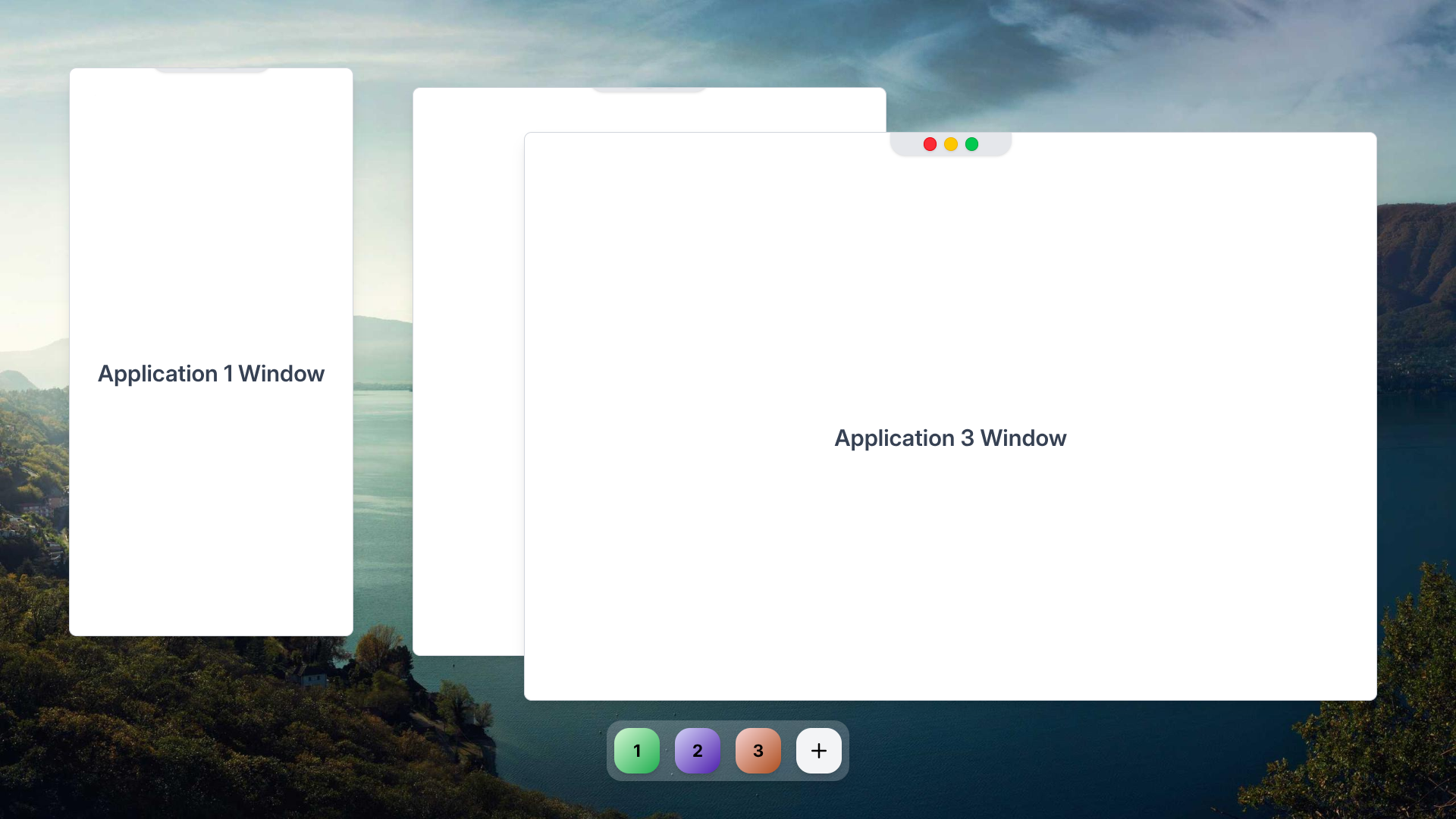Close Application 3 with the red button
Screen dimensions: 1456x819
(x=930, y=144)
